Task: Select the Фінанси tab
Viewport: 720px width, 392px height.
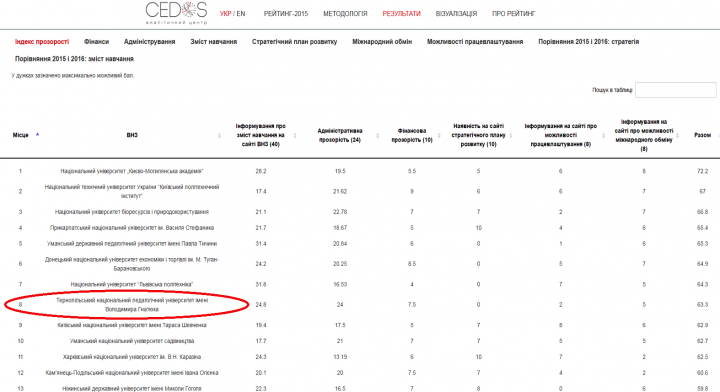Action: (x=96, y=42)
